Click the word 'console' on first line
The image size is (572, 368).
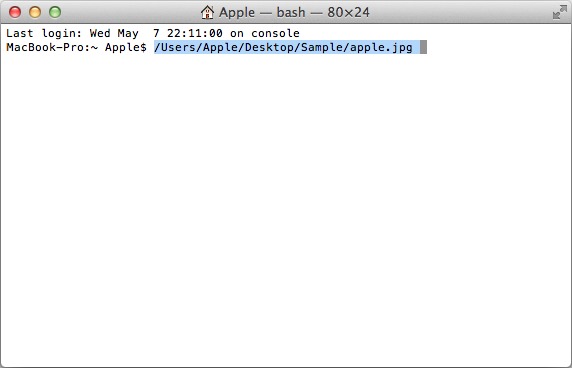[x=275, y=33]
